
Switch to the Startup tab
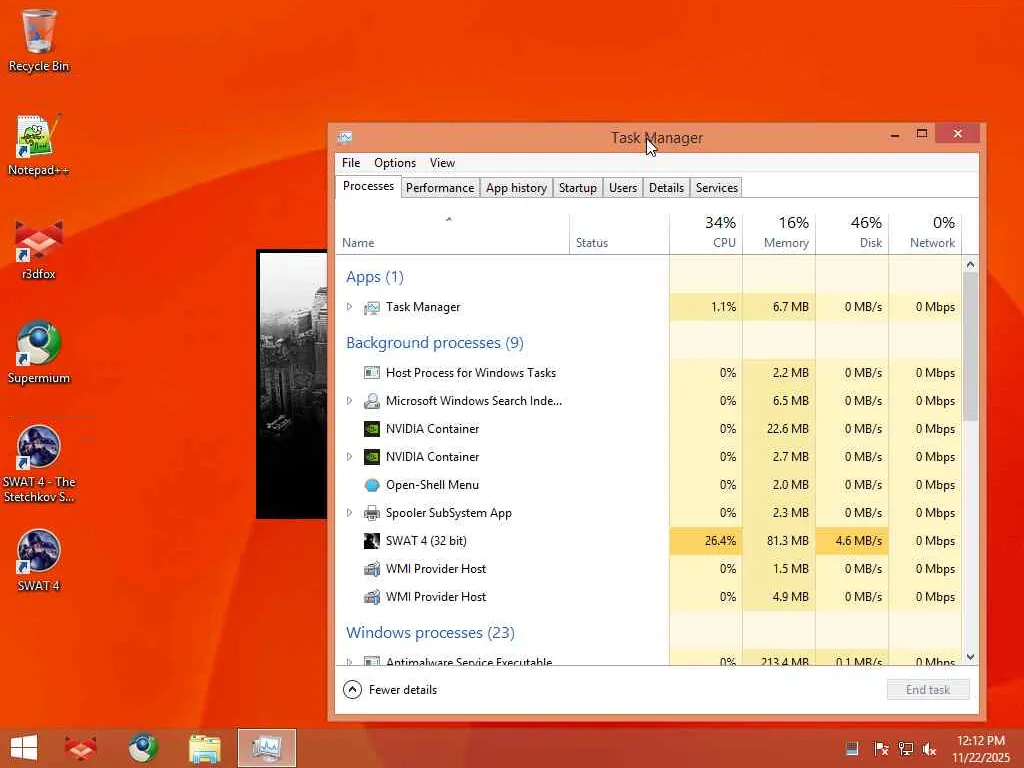pyautogui.click(x=578, y=188)
